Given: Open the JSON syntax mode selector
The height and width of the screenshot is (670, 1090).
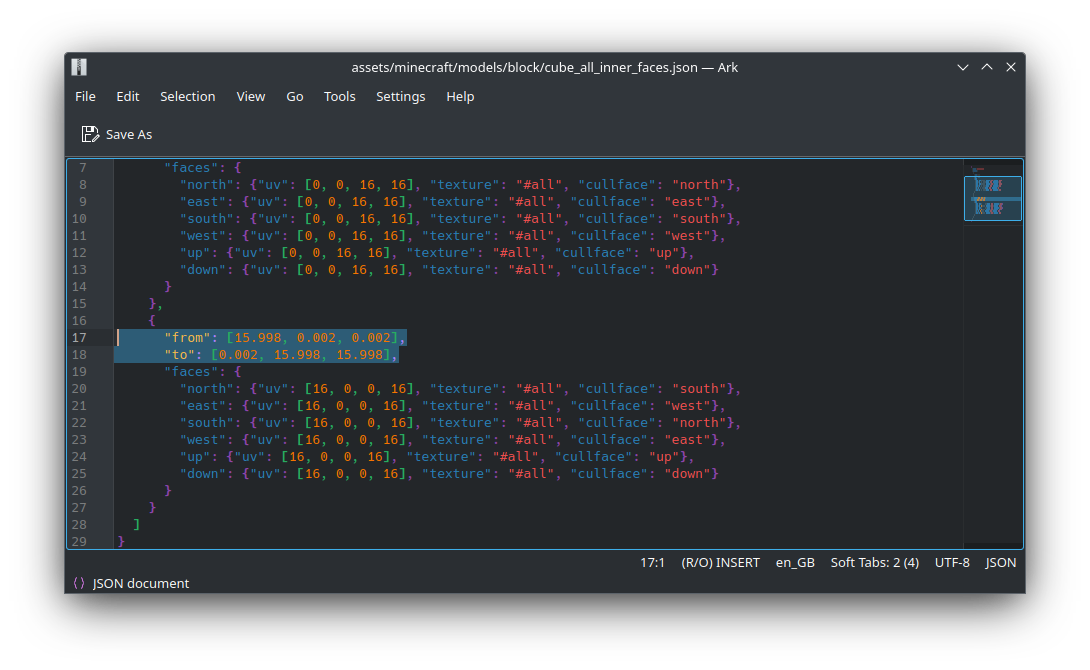Looking at the screenshot, I should 1000,562.
